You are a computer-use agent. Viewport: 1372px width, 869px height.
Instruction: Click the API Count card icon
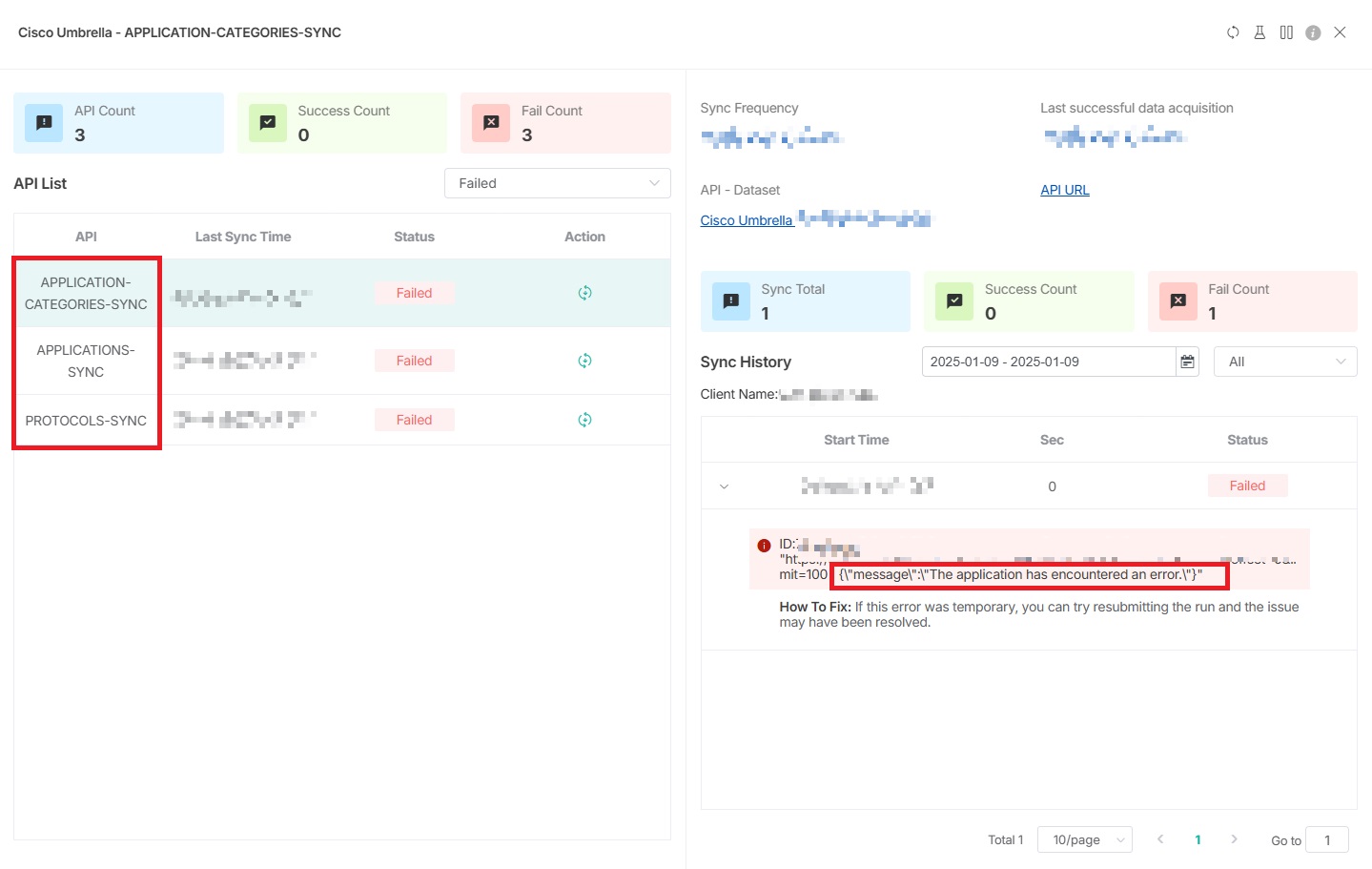(x=44, y=123)
